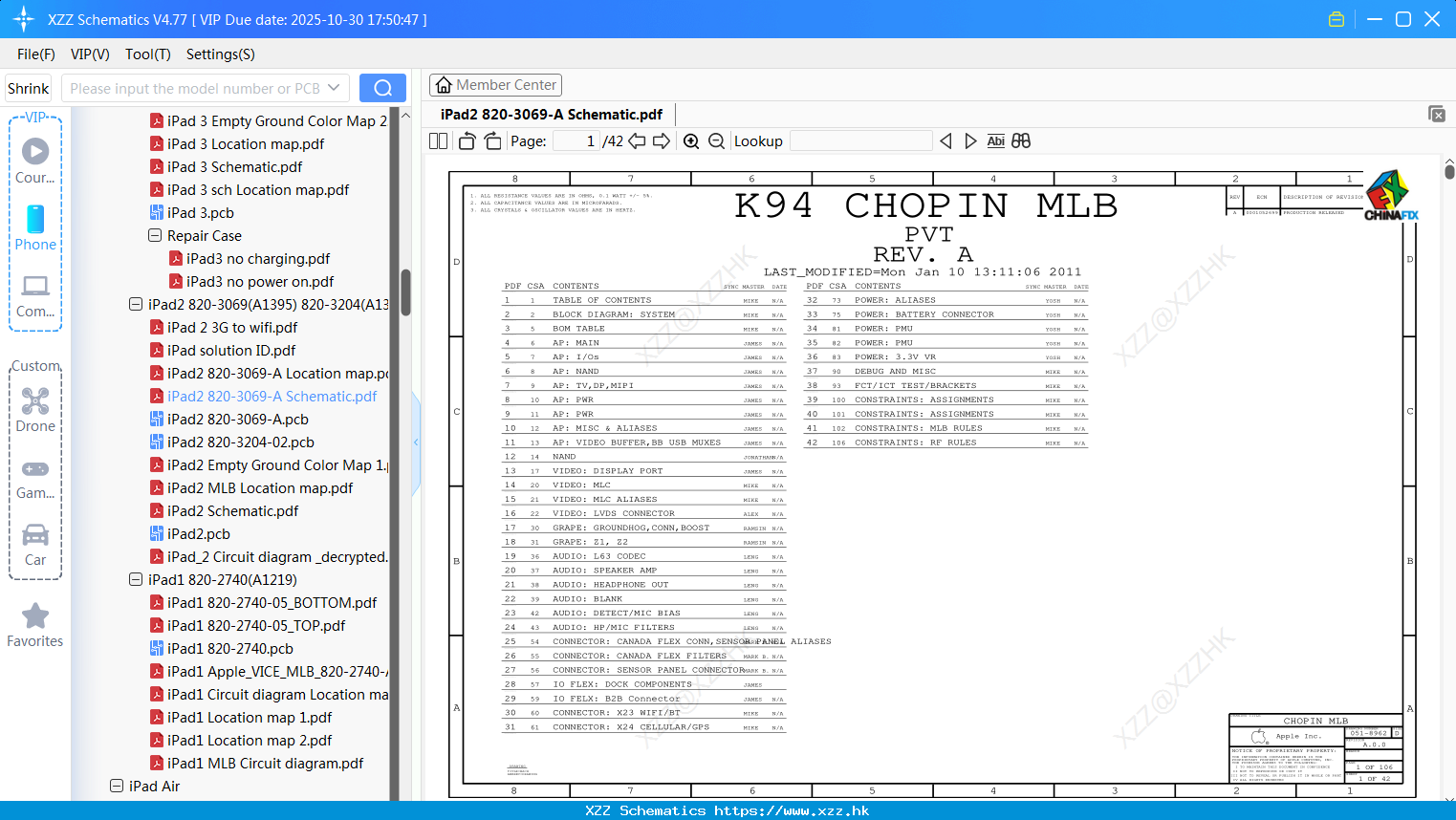
Task: Open Favorites star
Action: pos(35,625)
